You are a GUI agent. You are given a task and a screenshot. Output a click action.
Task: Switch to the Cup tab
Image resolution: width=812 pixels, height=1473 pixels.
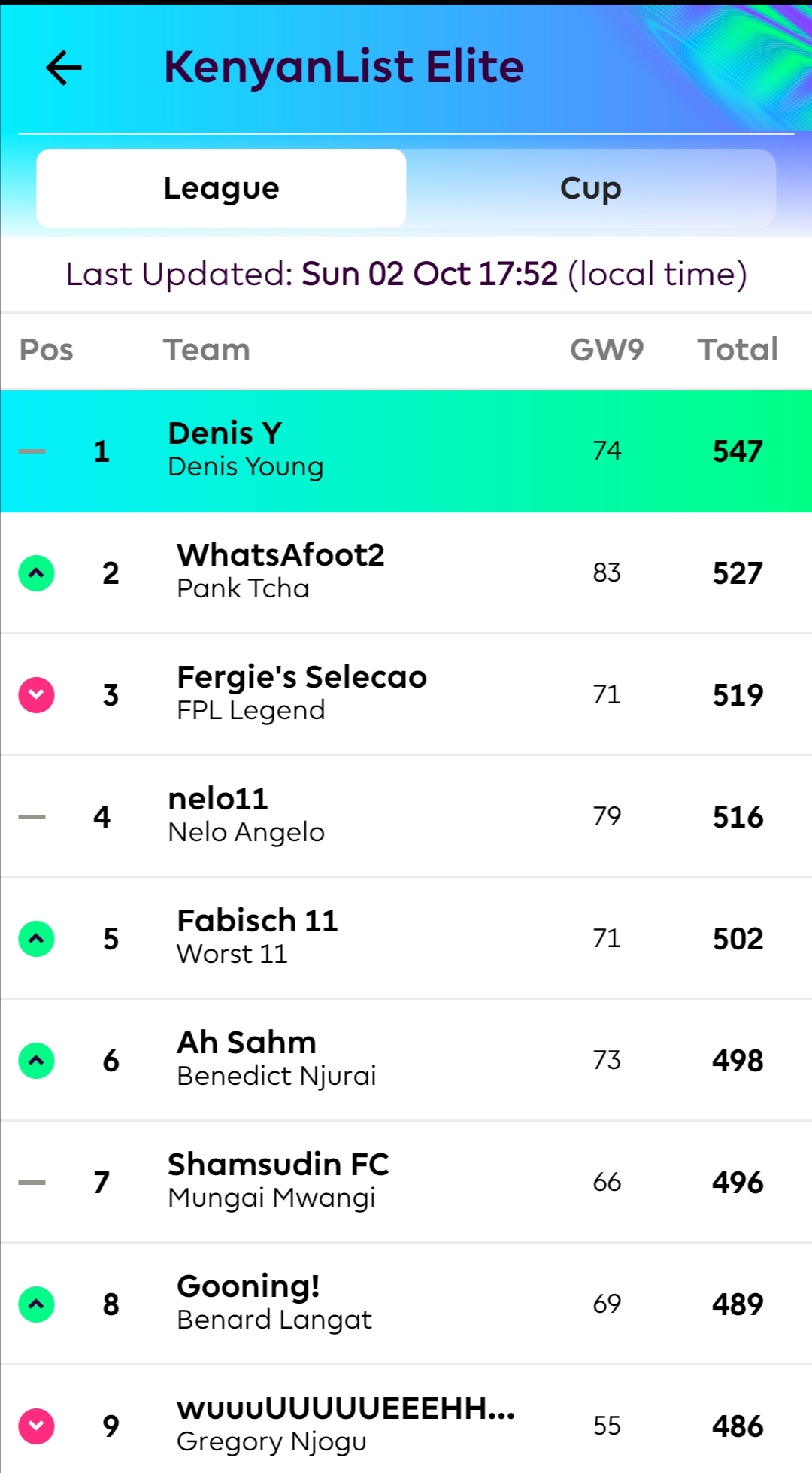point(591,188)
